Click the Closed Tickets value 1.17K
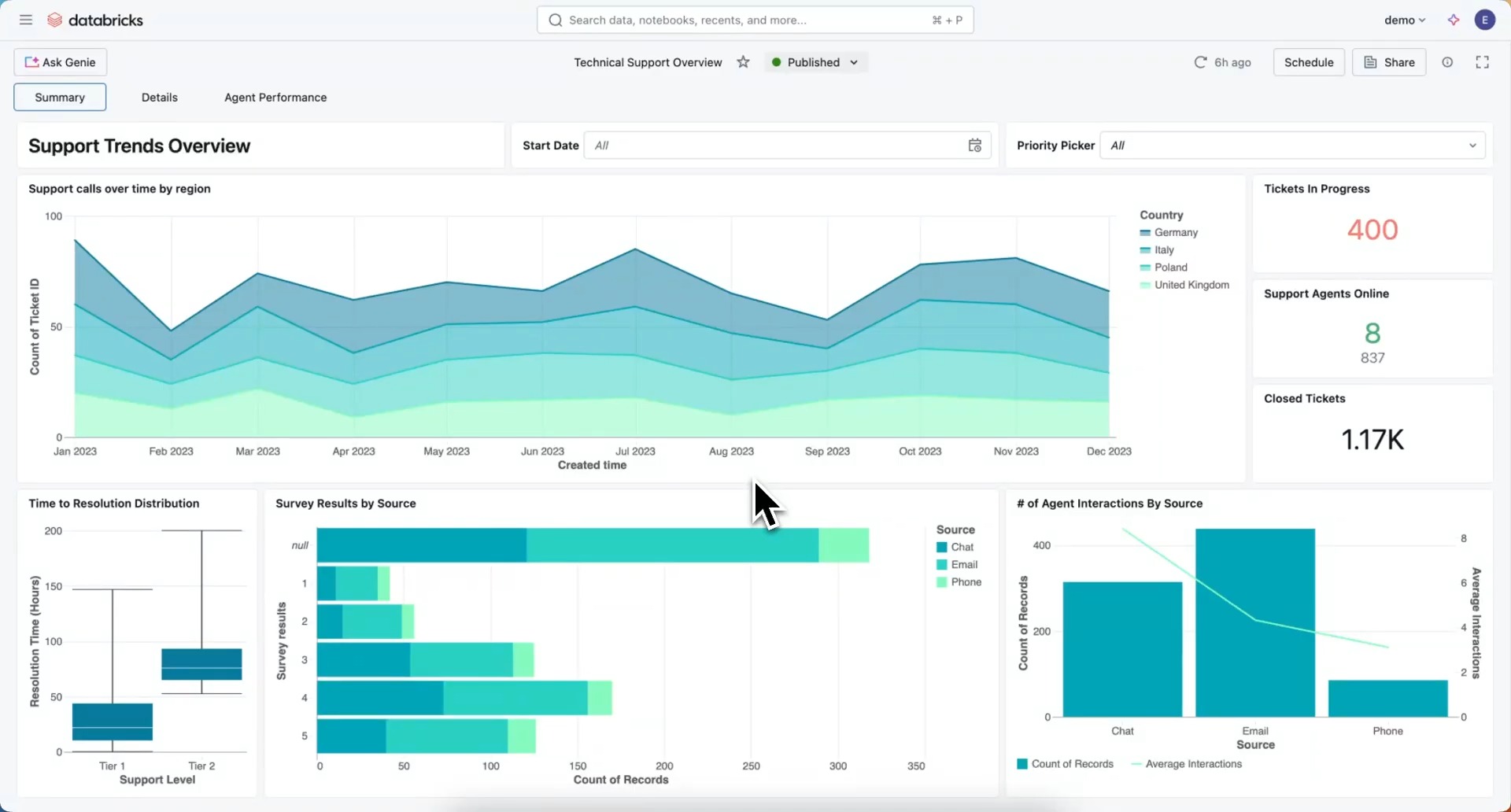1511x812 pixels. pyautogui.click(x=1372, y=439)
